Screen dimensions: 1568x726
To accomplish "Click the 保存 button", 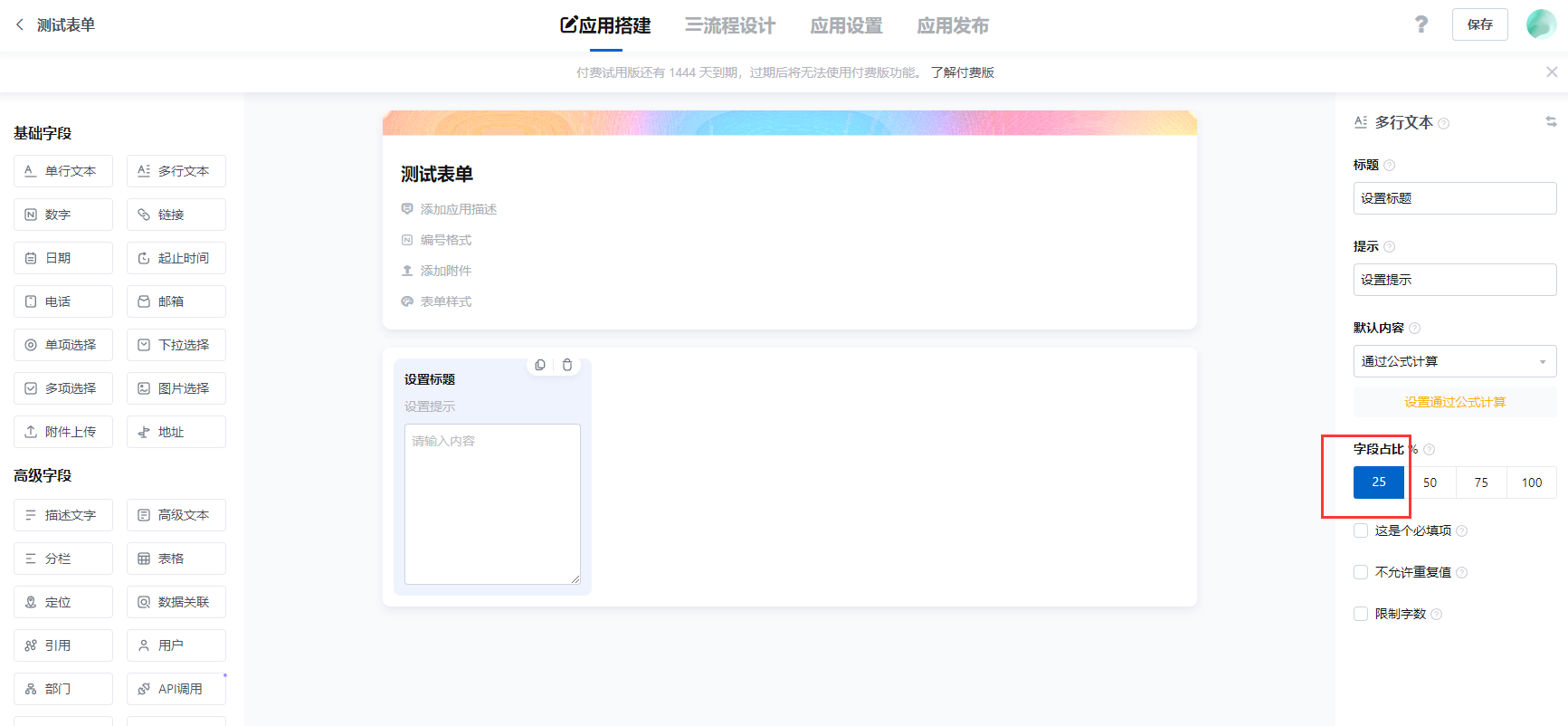I will click(1480, 24).
